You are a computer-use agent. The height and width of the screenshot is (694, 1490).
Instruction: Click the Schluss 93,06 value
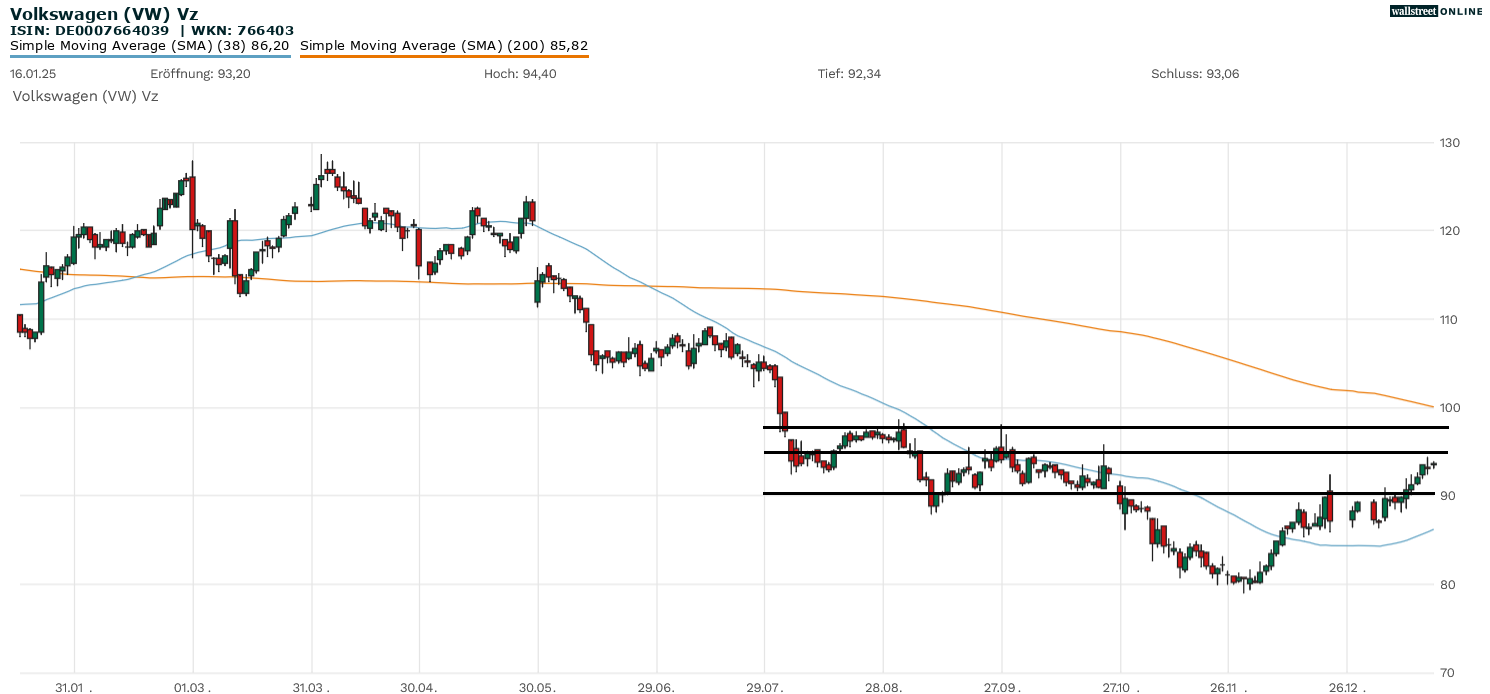point(1195,74)
